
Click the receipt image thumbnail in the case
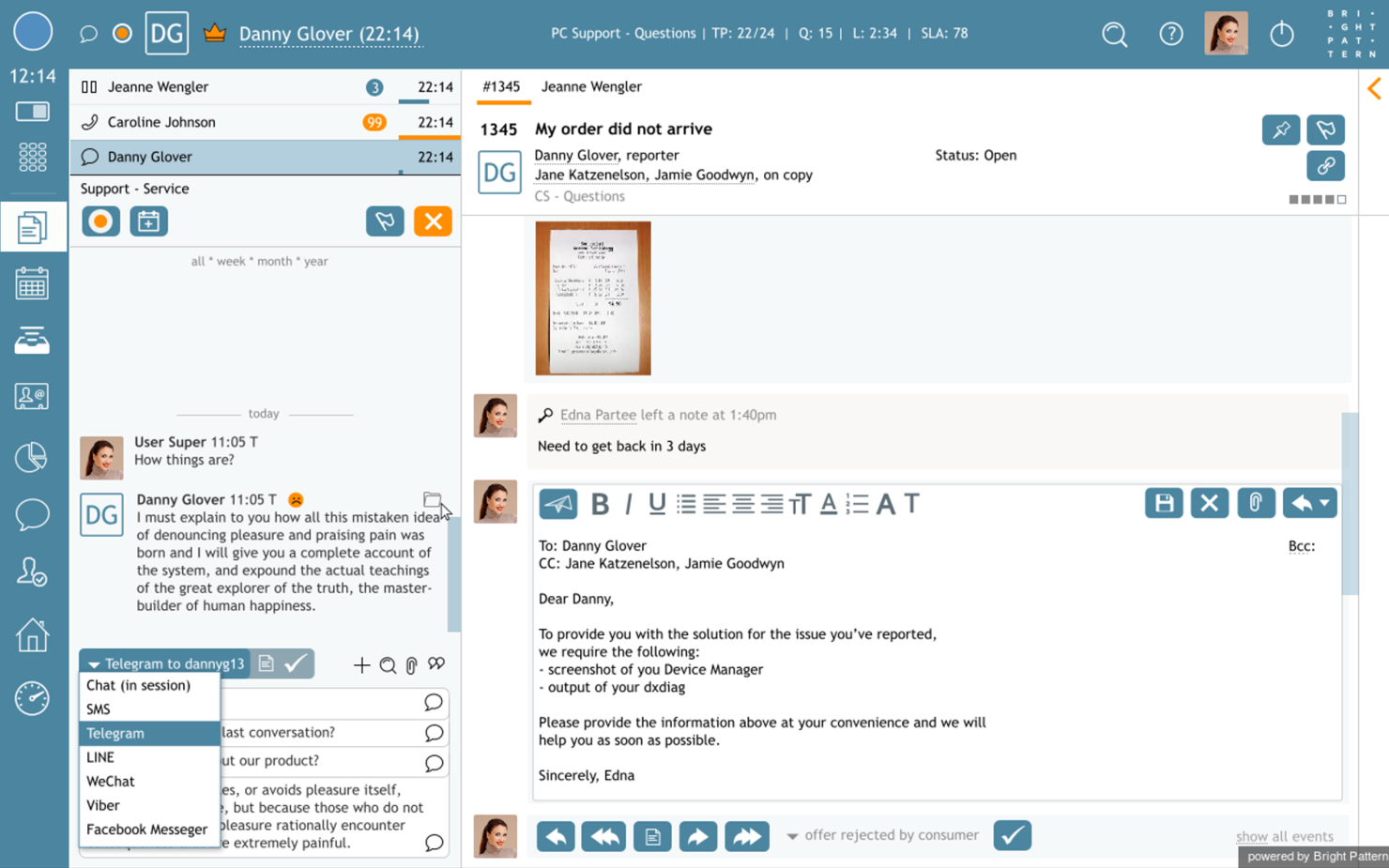click(x=592, y=298)
